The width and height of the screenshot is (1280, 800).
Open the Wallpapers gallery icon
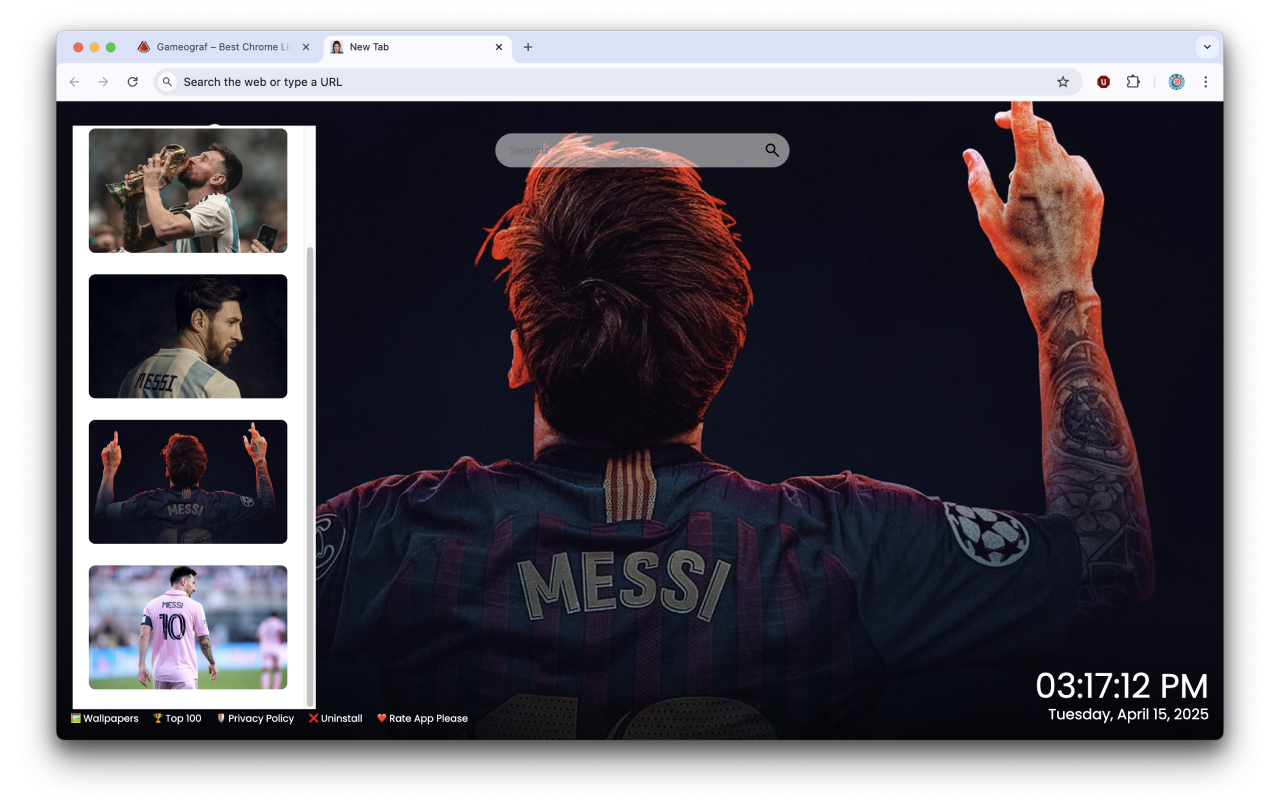(76, 718)
